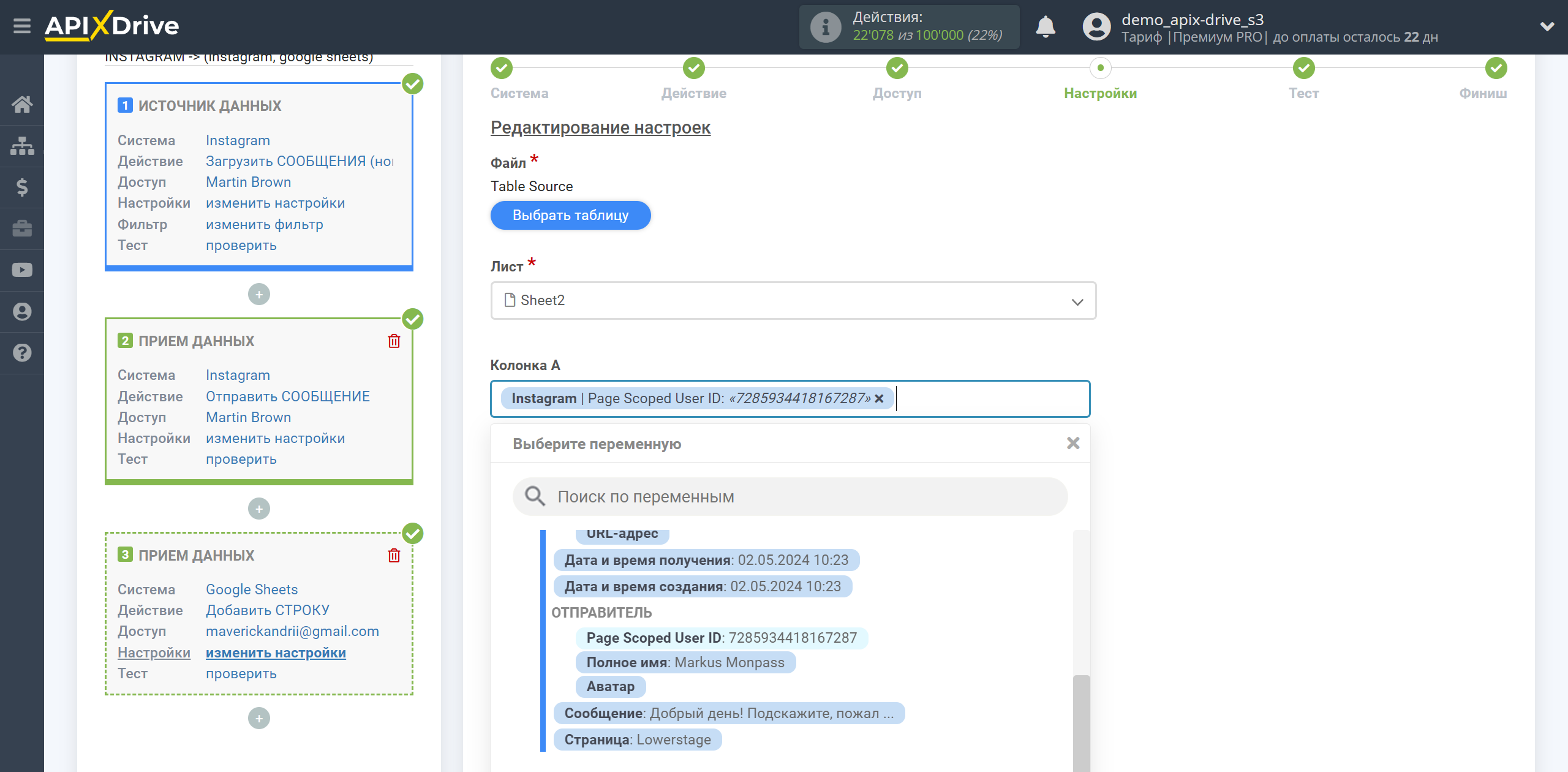Click изменить фильтр link
The height and width of the screenshot is (772, 1568).
click(264, 224)
